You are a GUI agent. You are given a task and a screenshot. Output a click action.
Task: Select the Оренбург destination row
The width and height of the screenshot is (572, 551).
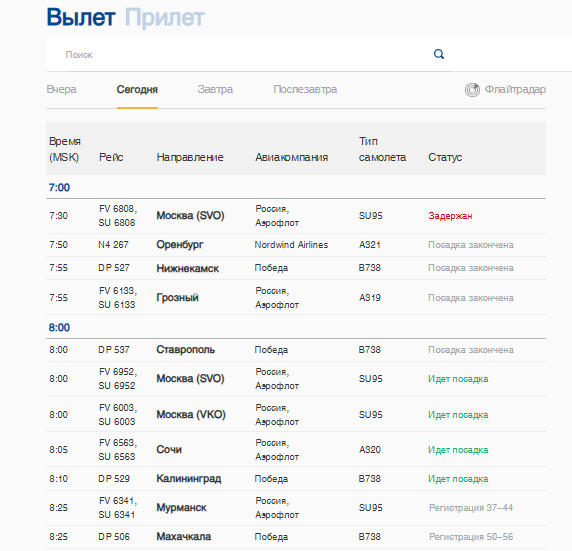[296, 245]
